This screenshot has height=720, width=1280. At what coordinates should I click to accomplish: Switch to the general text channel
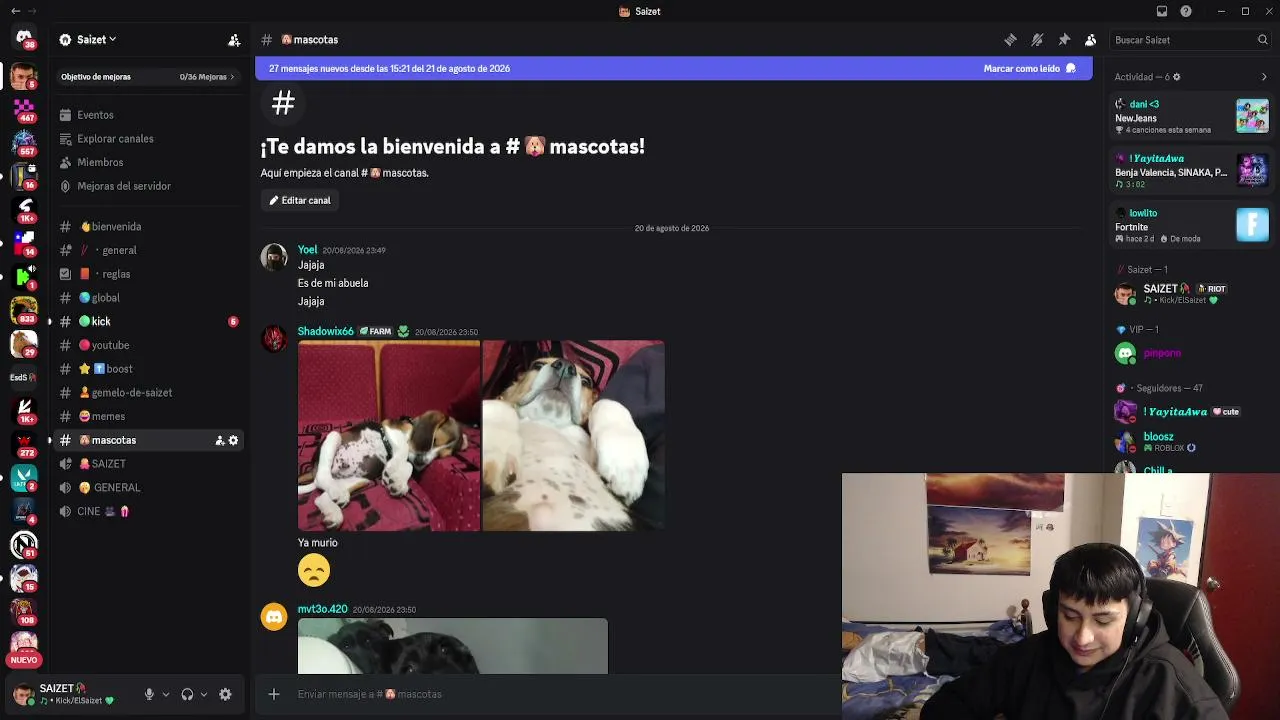(x=148, y=250)
